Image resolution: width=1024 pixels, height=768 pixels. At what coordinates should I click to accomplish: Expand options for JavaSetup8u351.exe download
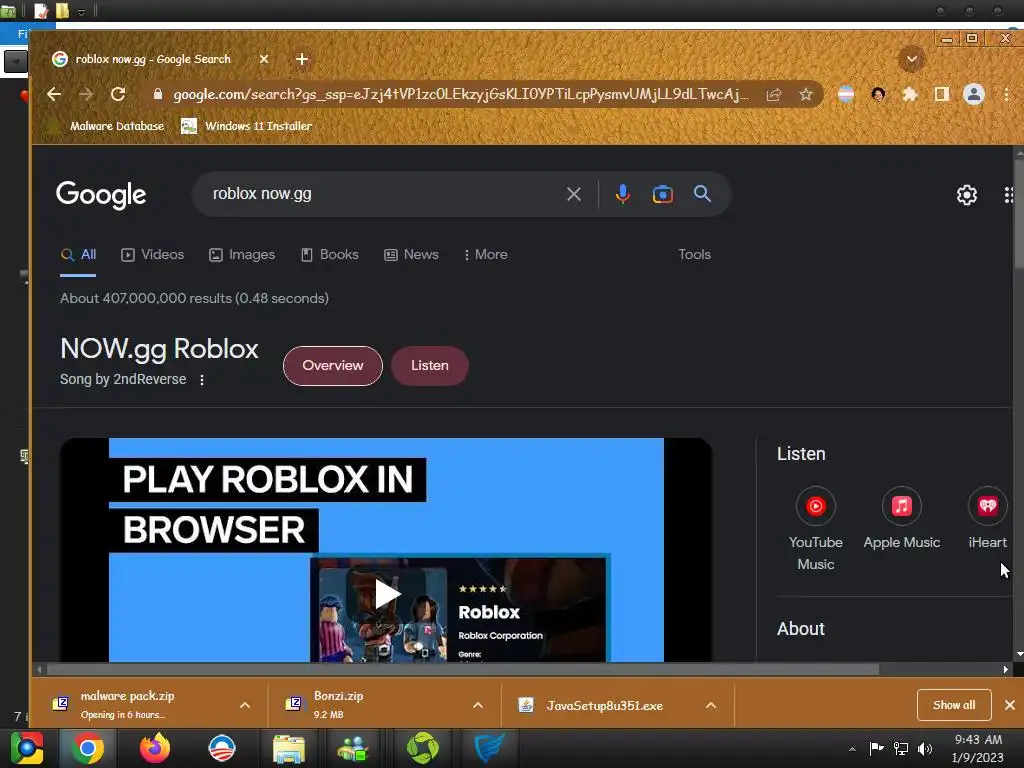(x=711, y=705)
